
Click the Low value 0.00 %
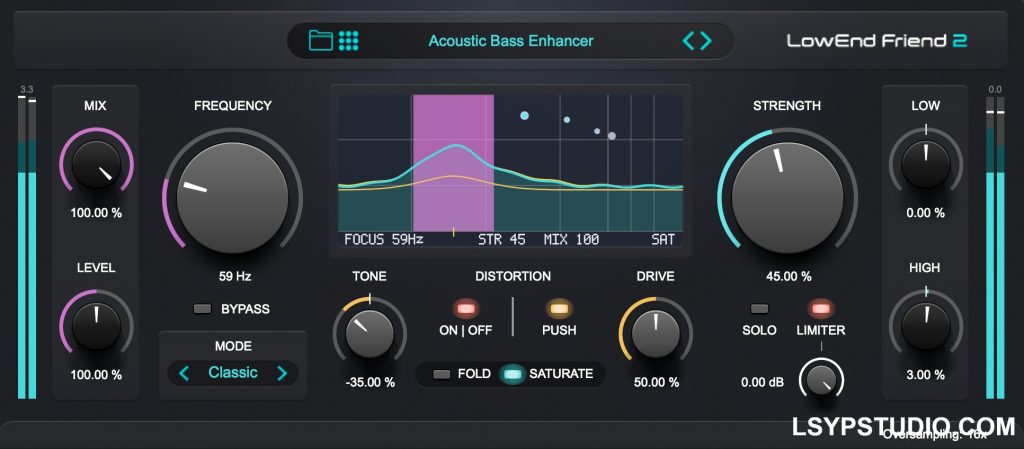925,213
